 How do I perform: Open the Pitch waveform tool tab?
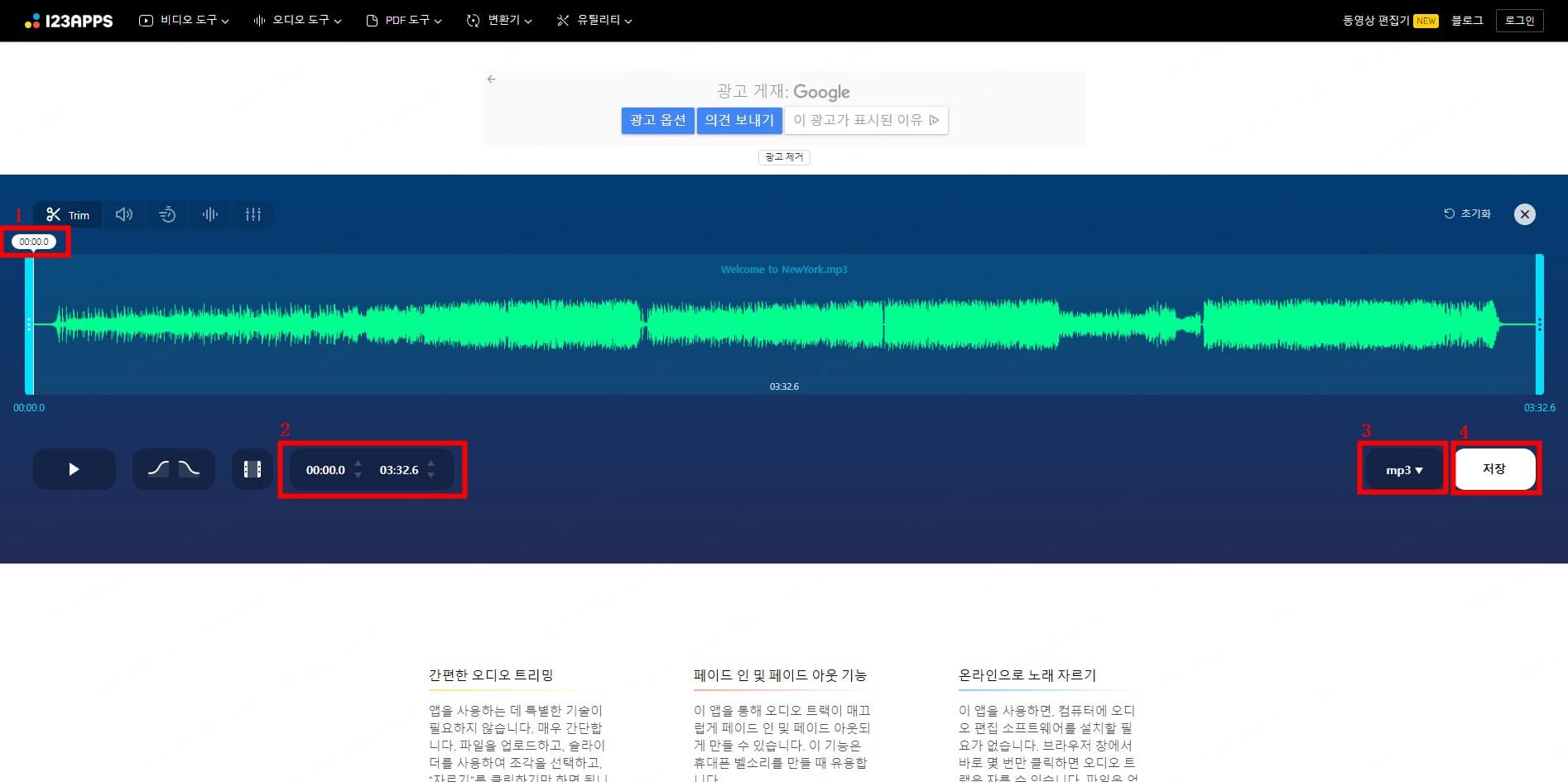pyautogui.click(x=210, y=214)
